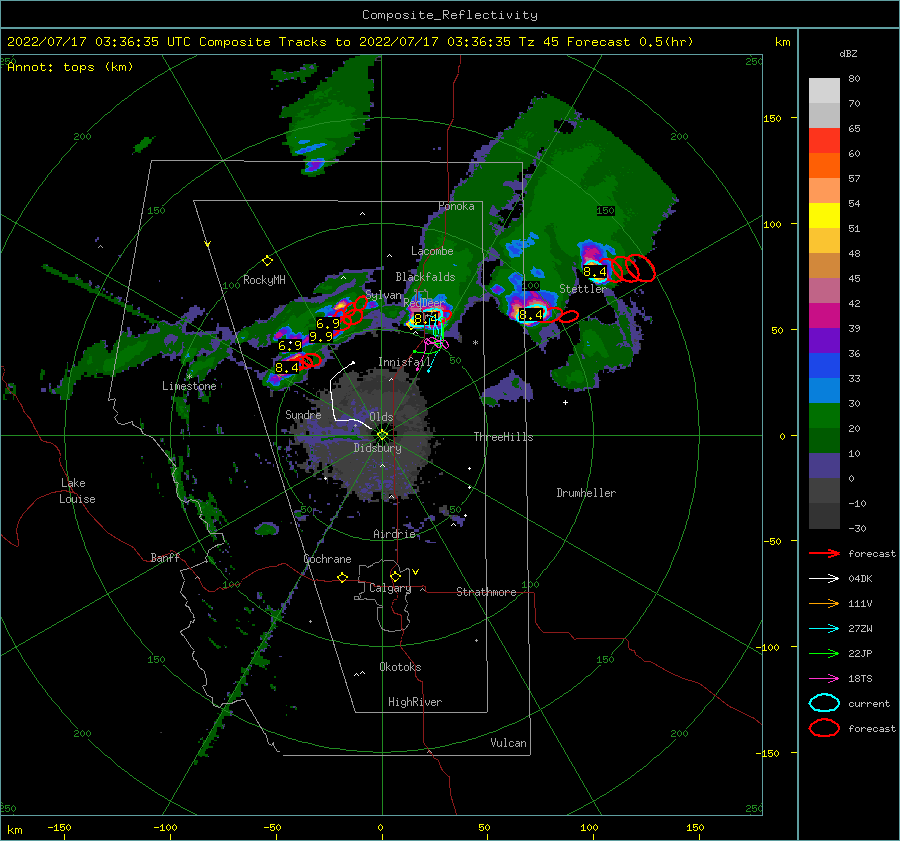Click the yellow diamond marker near Cochrane

(x=343, y=577)
